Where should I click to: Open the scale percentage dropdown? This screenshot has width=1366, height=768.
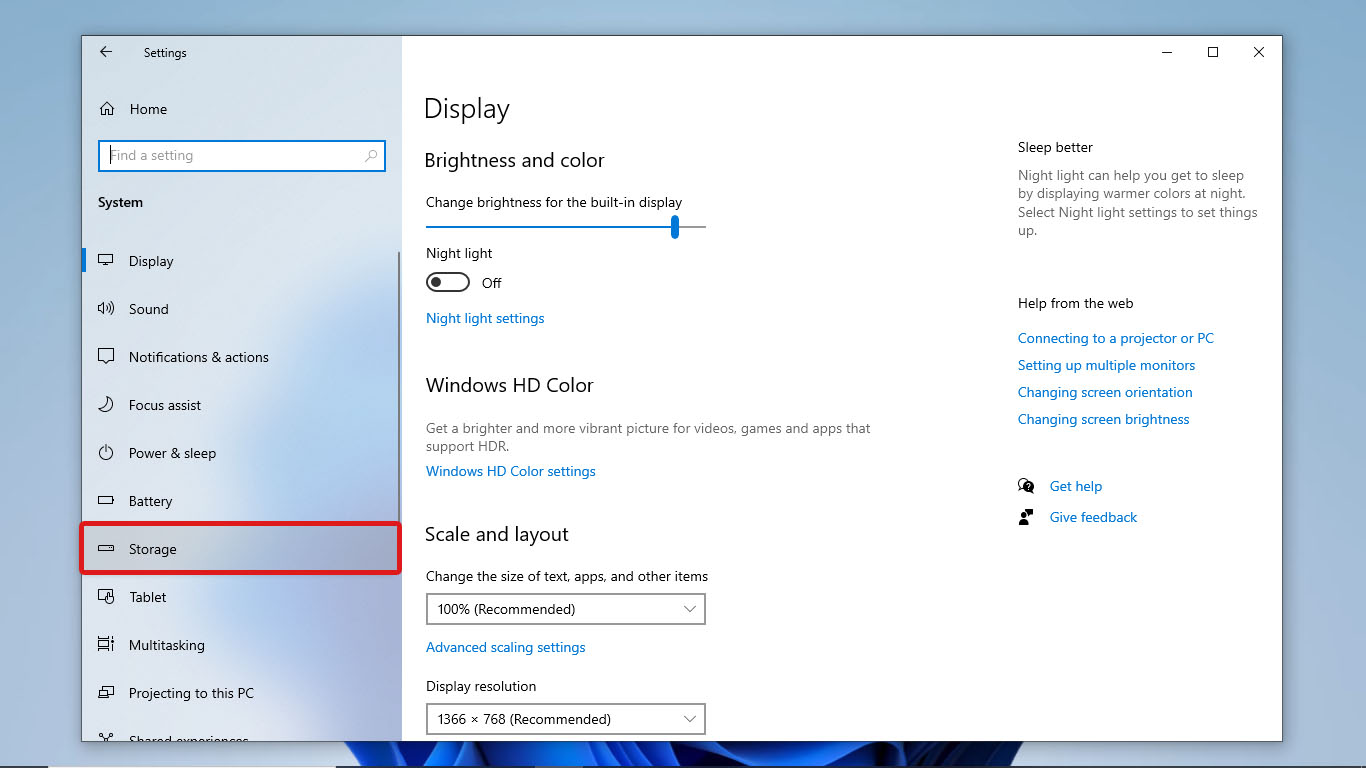coord(566,609)
